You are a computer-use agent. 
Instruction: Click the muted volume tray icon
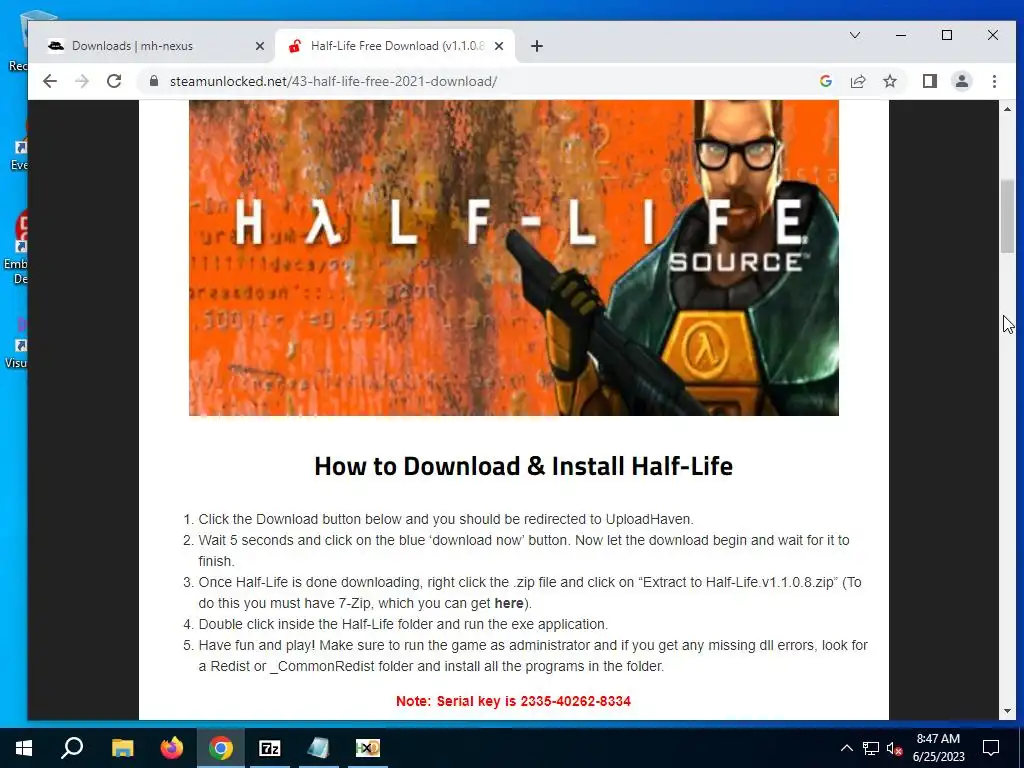(894, 748)
